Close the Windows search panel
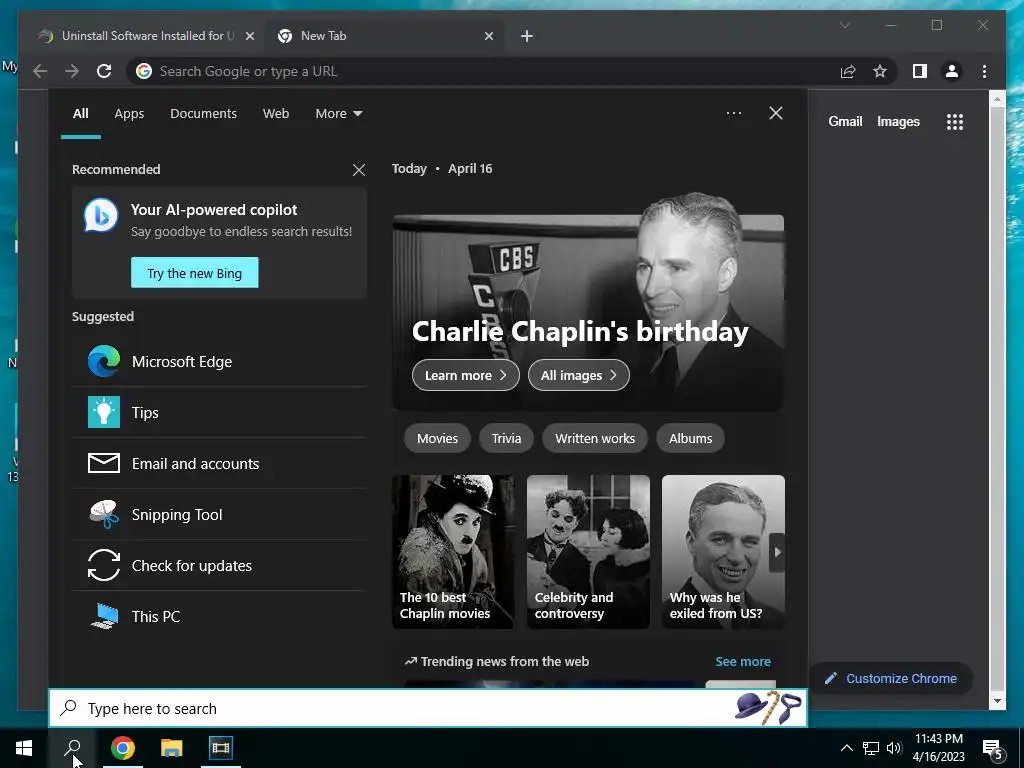 pos(776,113)
